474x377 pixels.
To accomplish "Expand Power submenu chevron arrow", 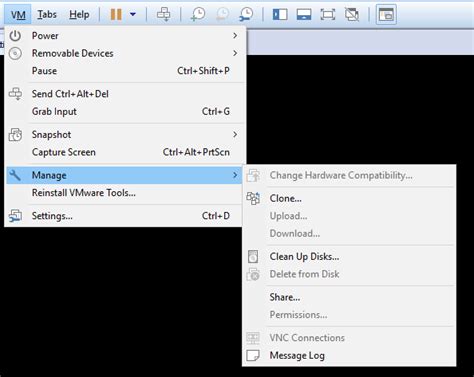I will [x=235, y=35].
